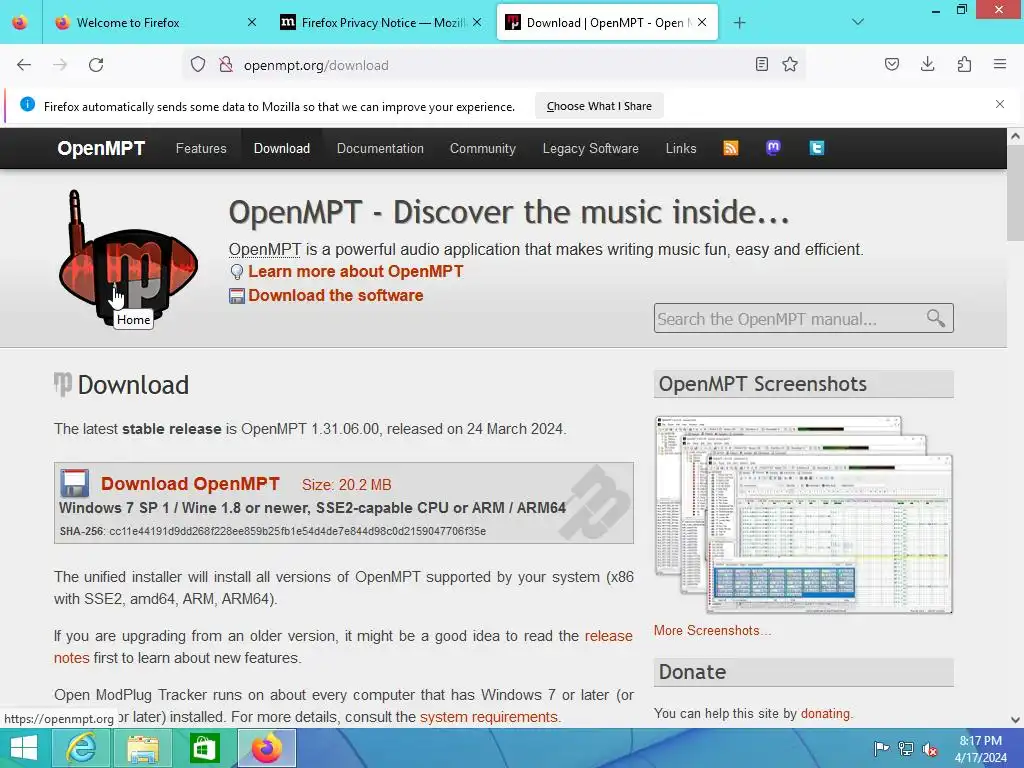The image size is (1024, 768).
Task: Reload the current page
Action: pos(96,65)
